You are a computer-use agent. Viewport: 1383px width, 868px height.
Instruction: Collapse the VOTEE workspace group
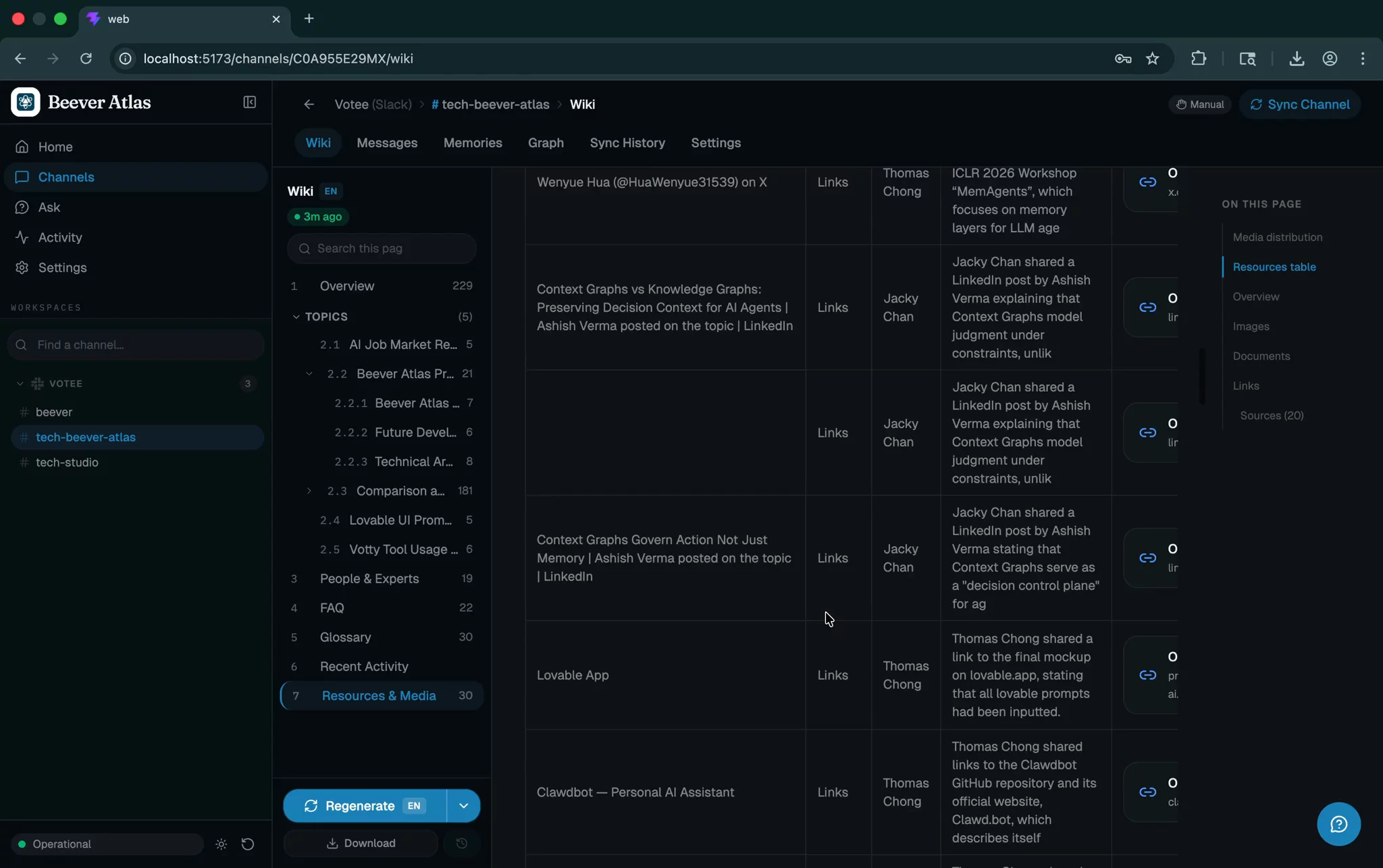tap(20, 383)
